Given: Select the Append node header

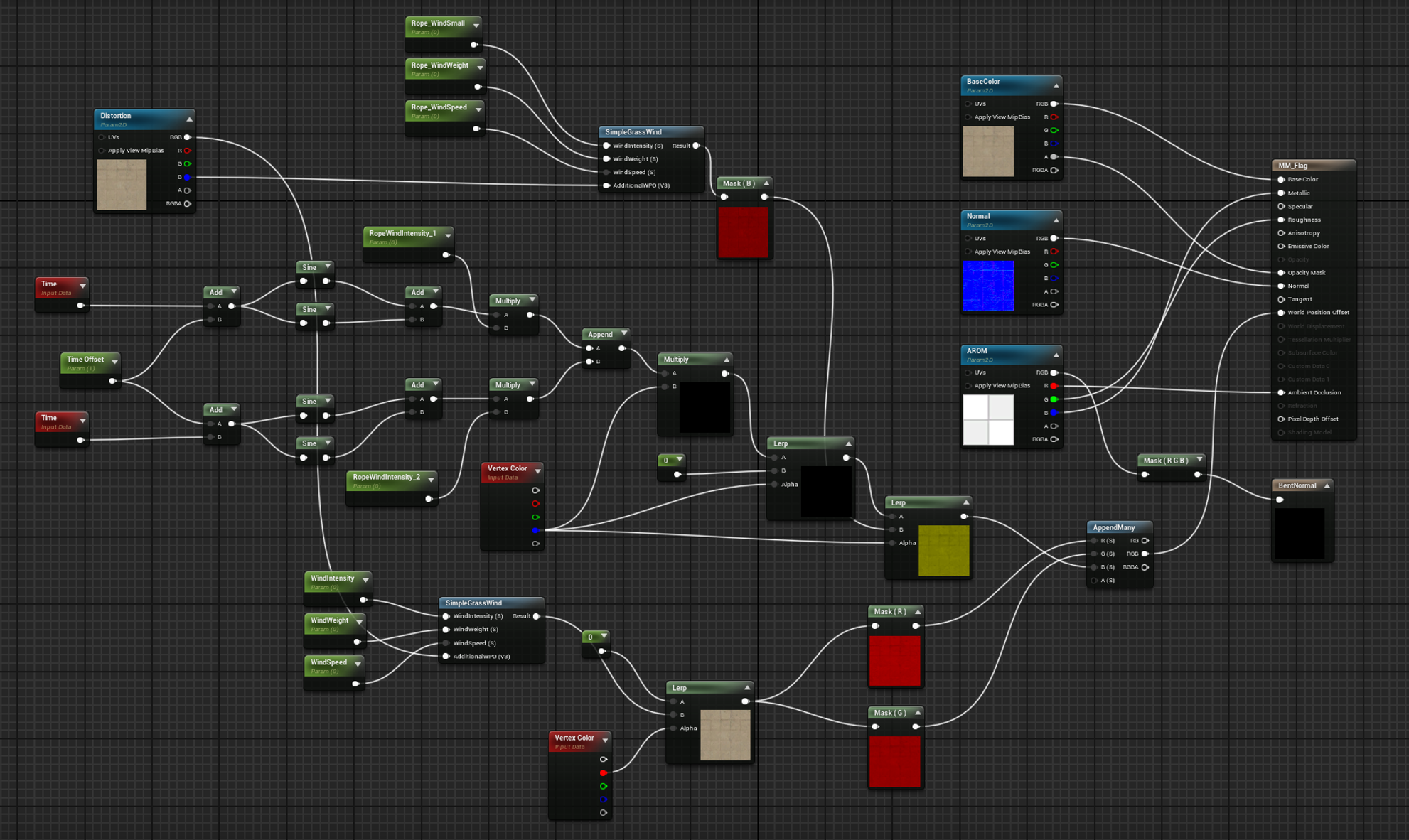Looking at the screenshot, I should 600,334.
